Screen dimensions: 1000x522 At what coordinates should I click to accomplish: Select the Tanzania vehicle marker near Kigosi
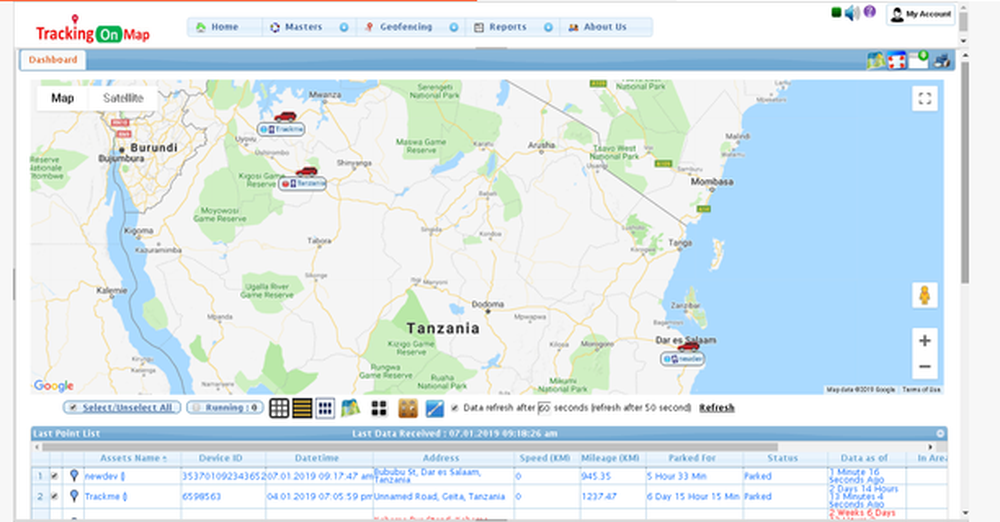307,172
